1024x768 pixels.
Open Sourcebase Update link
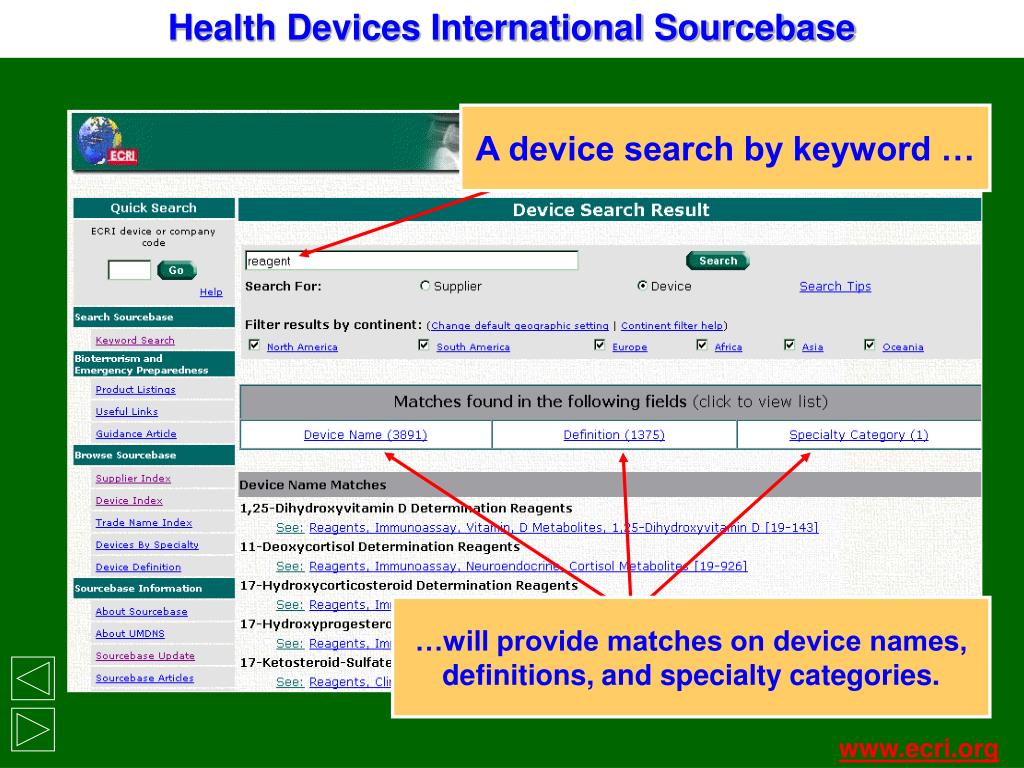pos(145,656)
